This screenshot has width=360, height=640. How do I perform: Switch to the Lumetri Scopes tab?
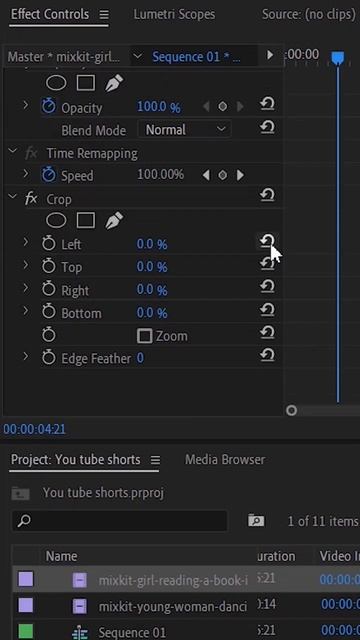click(174, 15)
